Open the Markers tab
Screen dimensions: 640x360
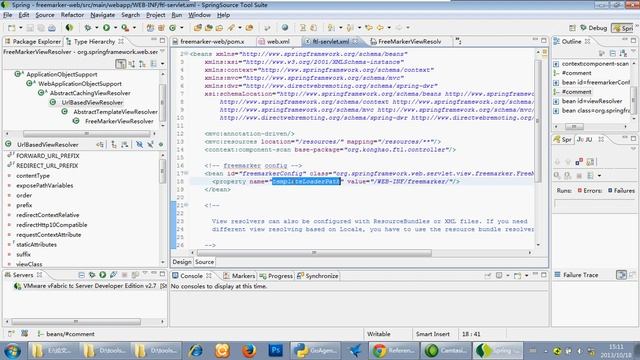[239, 276]
